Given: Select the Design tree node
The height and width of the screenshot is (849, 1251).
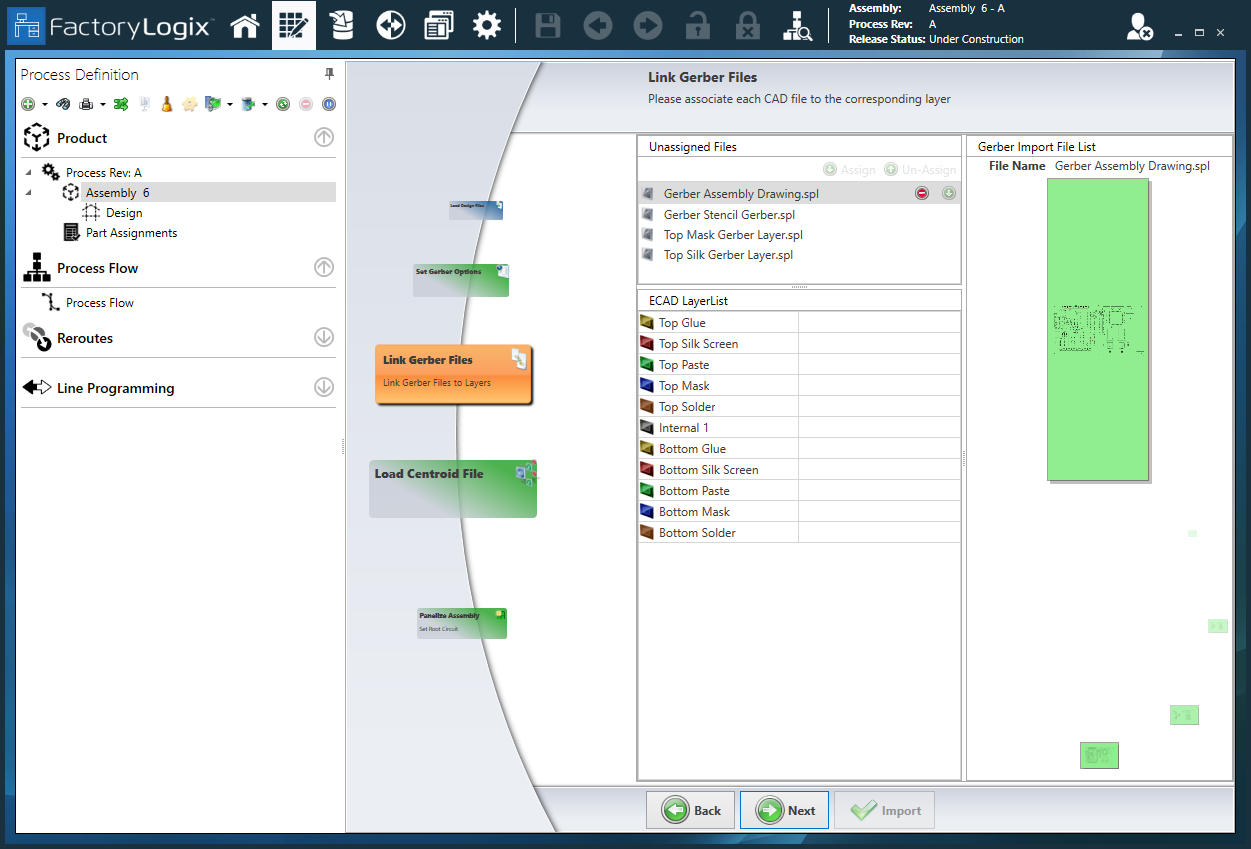Looking at the screenshot, I should (124, 213).
